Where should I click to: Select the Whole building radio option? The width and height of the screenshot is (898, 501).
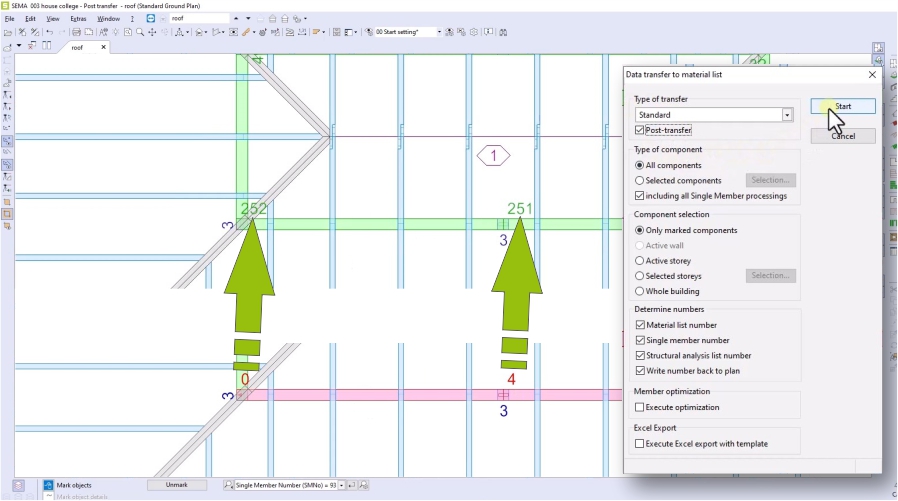(x=640, y=291)
